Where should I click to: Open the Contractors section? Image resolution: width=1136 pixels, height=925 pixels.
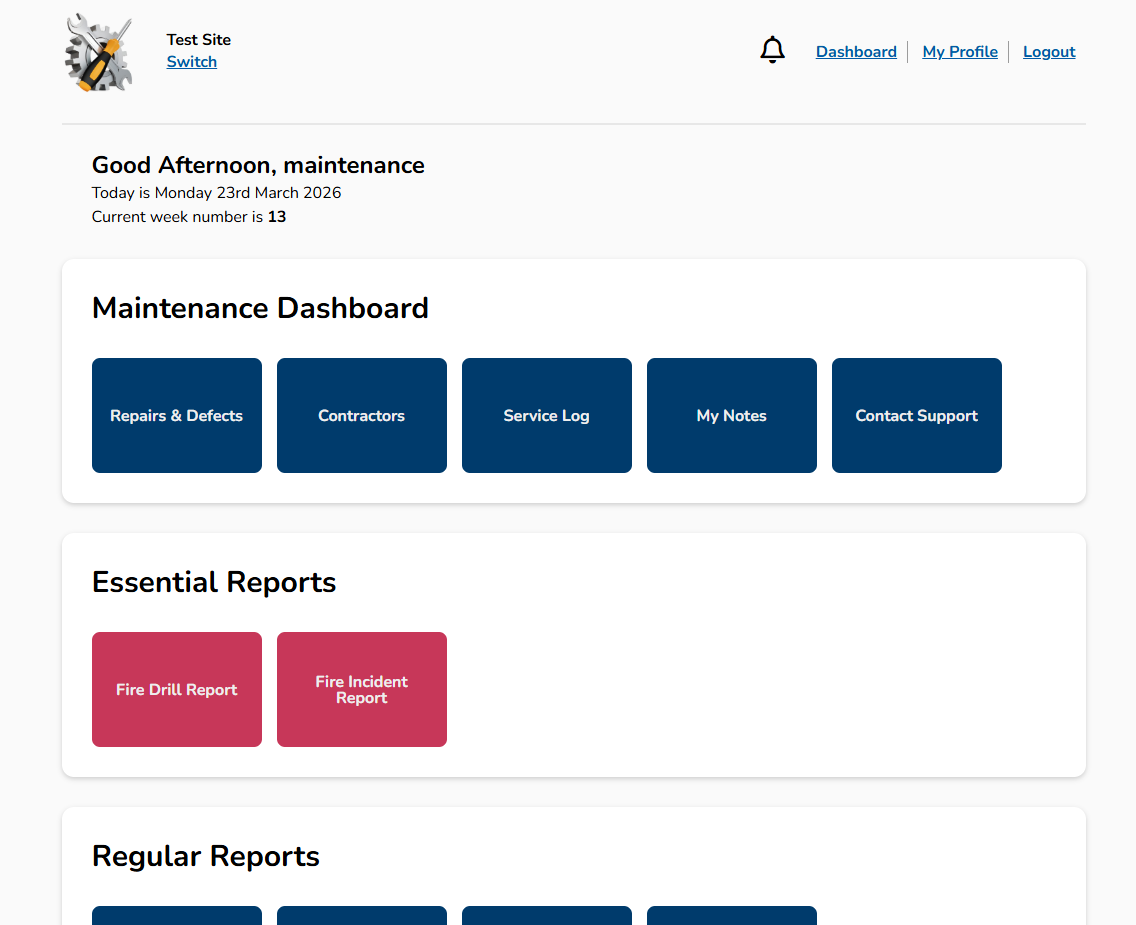[x=361, y=415]
